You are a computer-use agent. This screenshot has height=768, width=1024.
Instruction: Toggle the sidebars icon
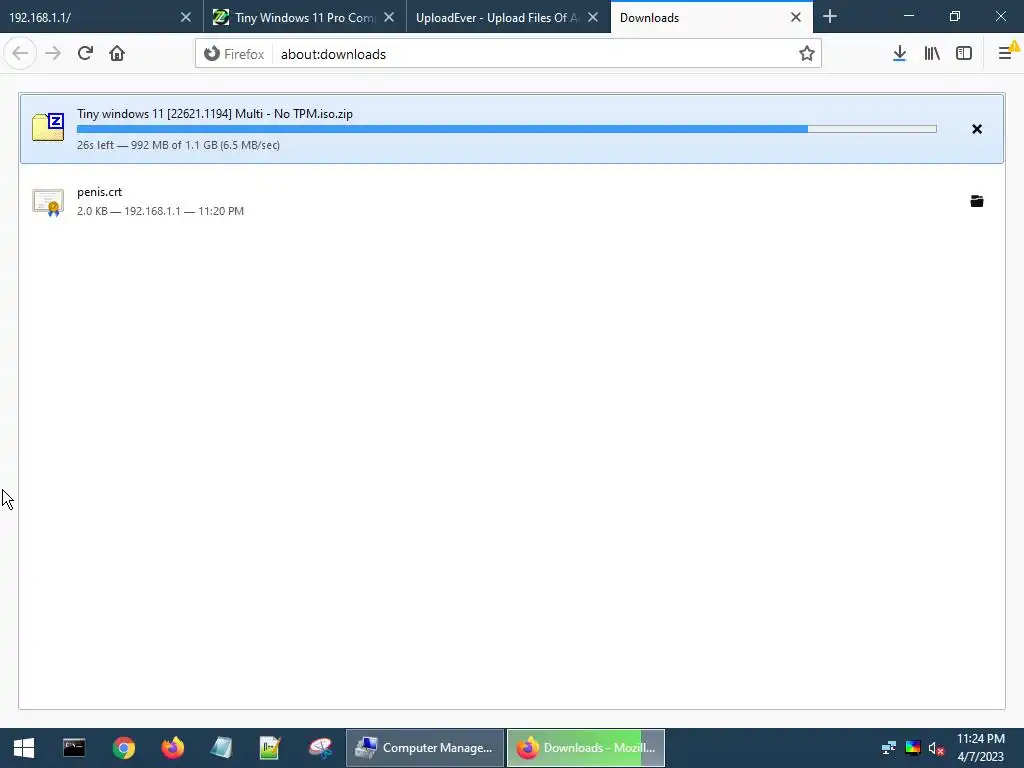[x=964, y=54]
